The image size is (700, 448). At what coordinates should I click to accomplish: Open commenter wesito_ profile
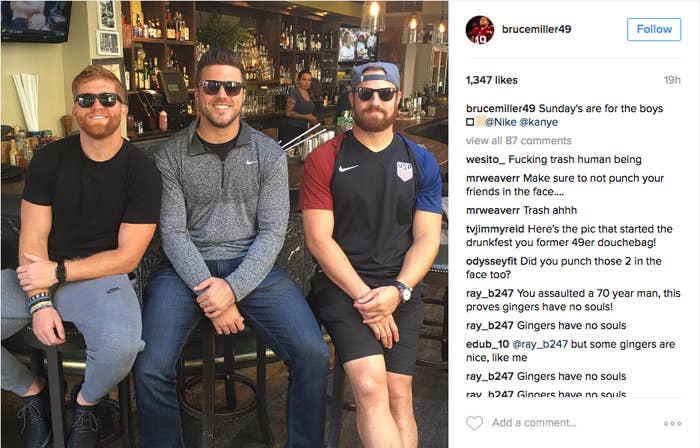coord(486,160)
